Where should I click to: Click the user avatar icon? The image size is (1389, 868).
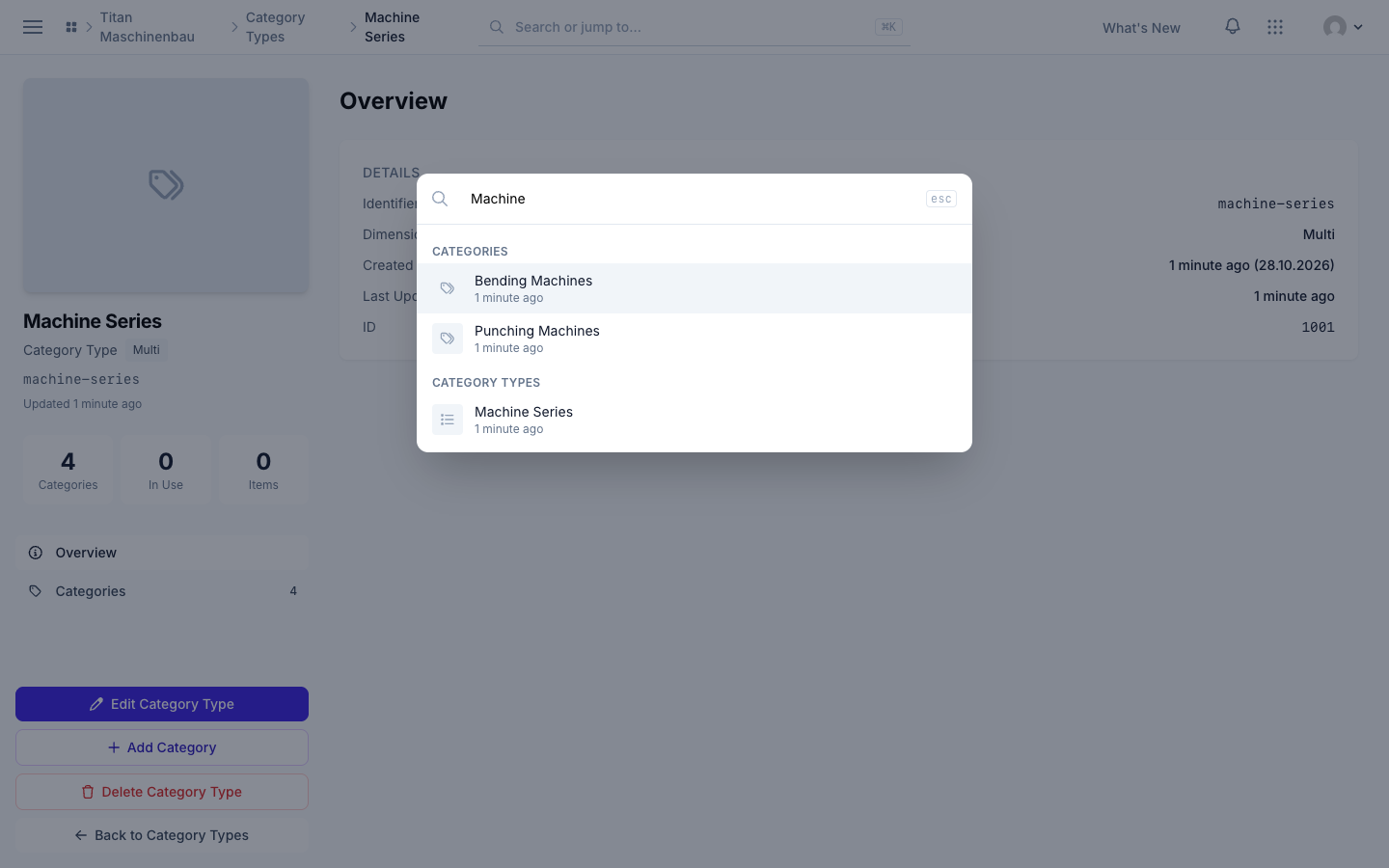coord(1335,27)
